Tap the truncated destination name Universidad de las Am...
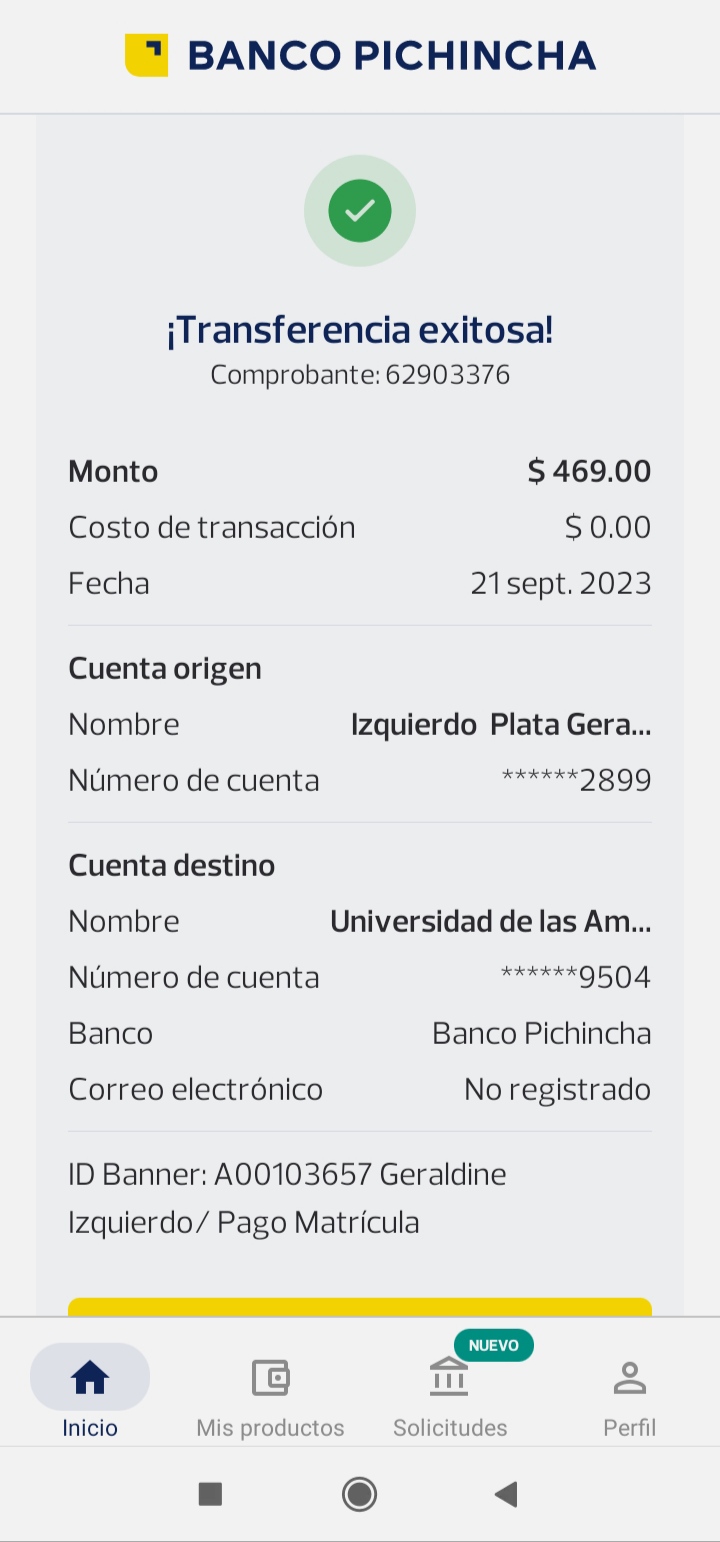 [x=490, y=922]
